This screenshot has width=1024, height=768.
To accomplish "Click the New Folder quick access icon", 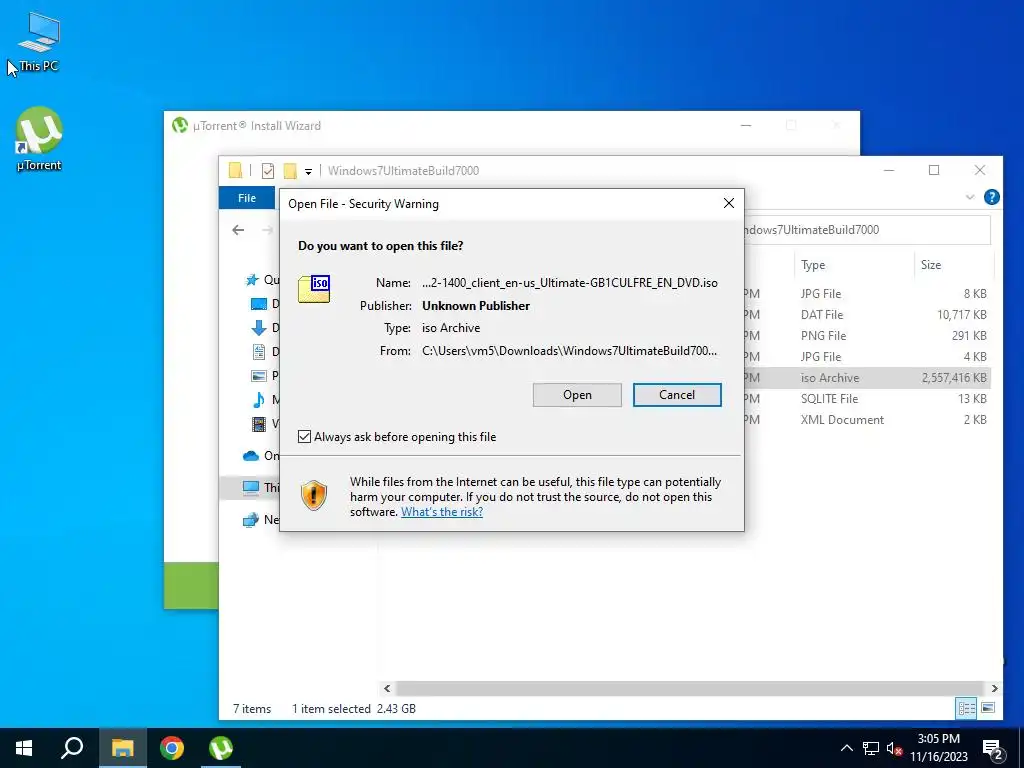I will [290, 170].
